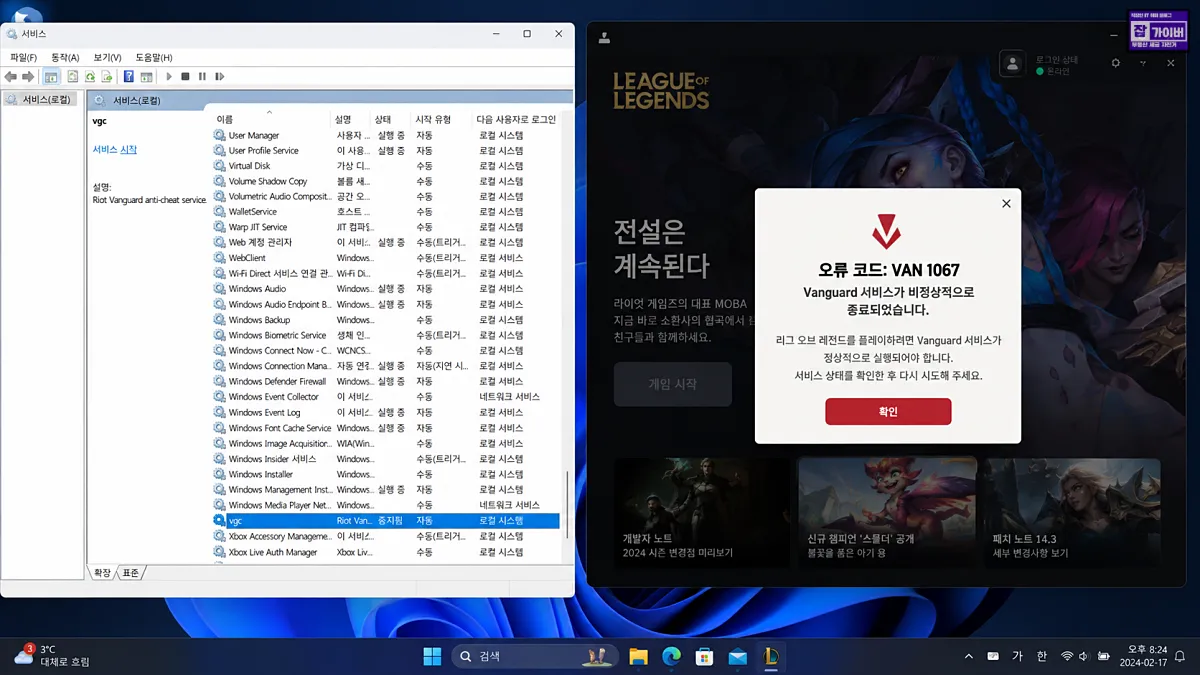Toggle the console tree toolbar icon
1200x675 pixels.
pyautogui.click(x=51, y=77)
